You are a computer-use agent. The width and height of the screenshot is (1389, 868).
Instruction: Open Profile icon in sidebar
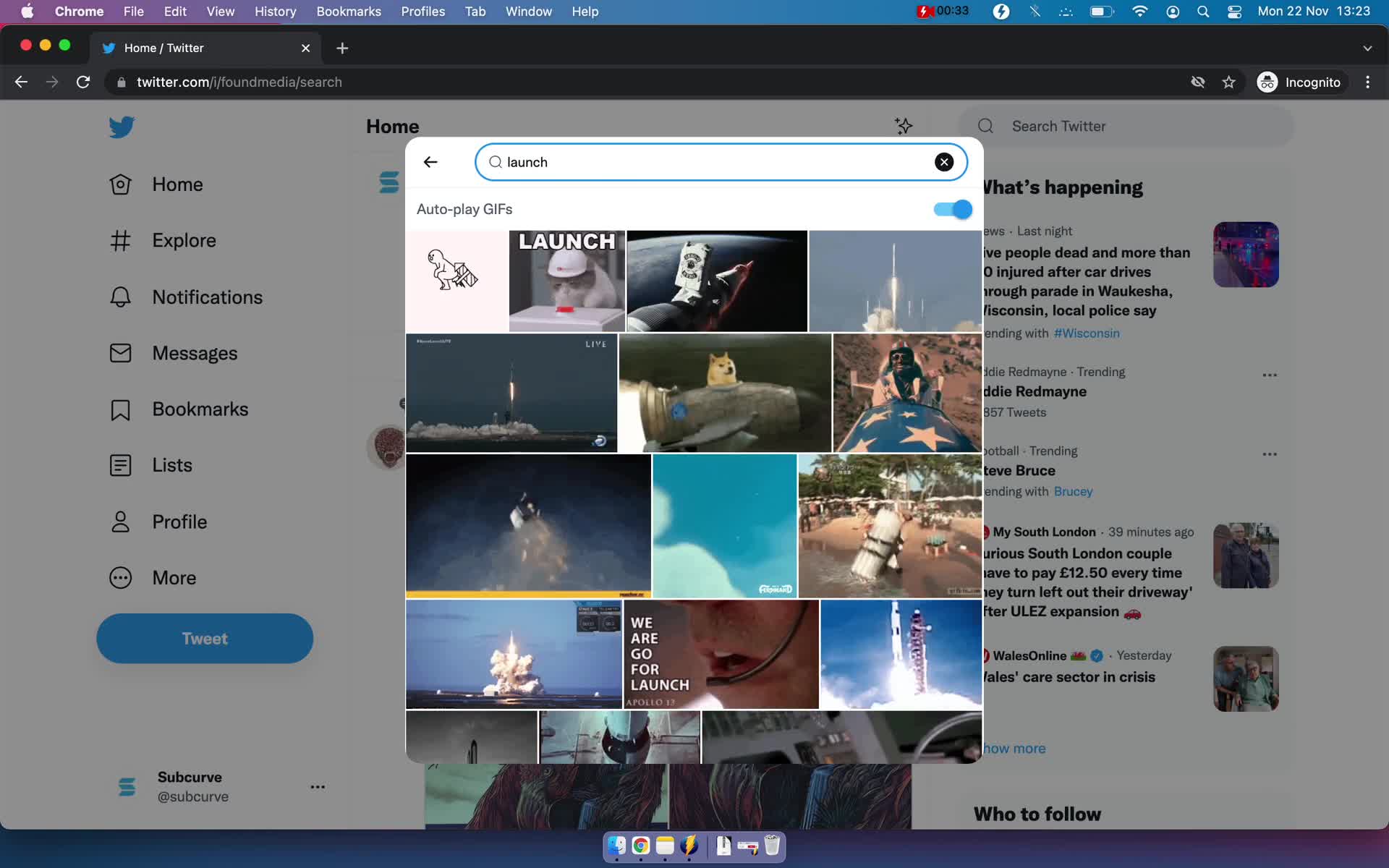click(x=120, y=522)
